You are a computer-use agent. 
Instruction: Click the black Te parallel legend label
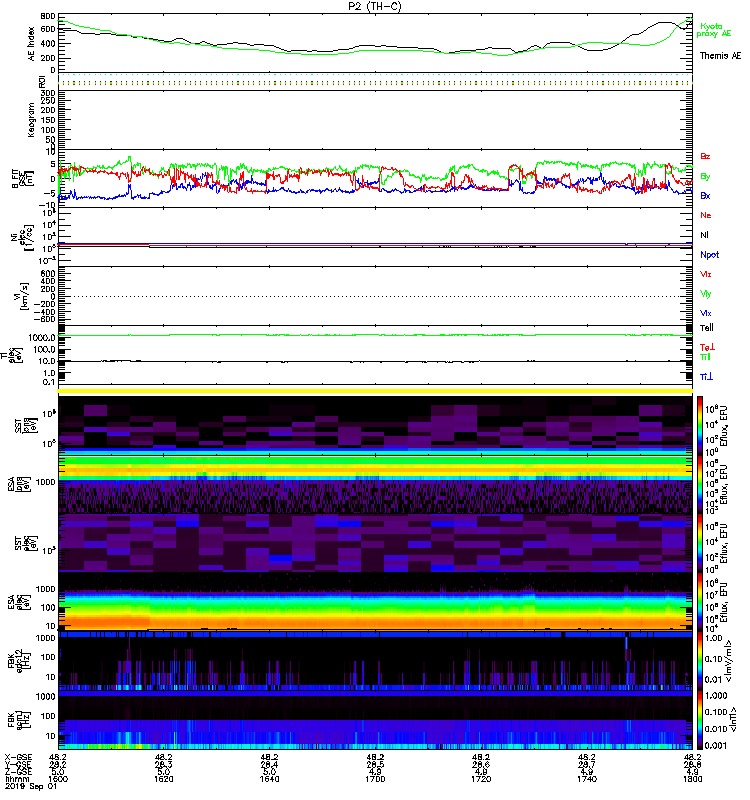coord(706,328)
